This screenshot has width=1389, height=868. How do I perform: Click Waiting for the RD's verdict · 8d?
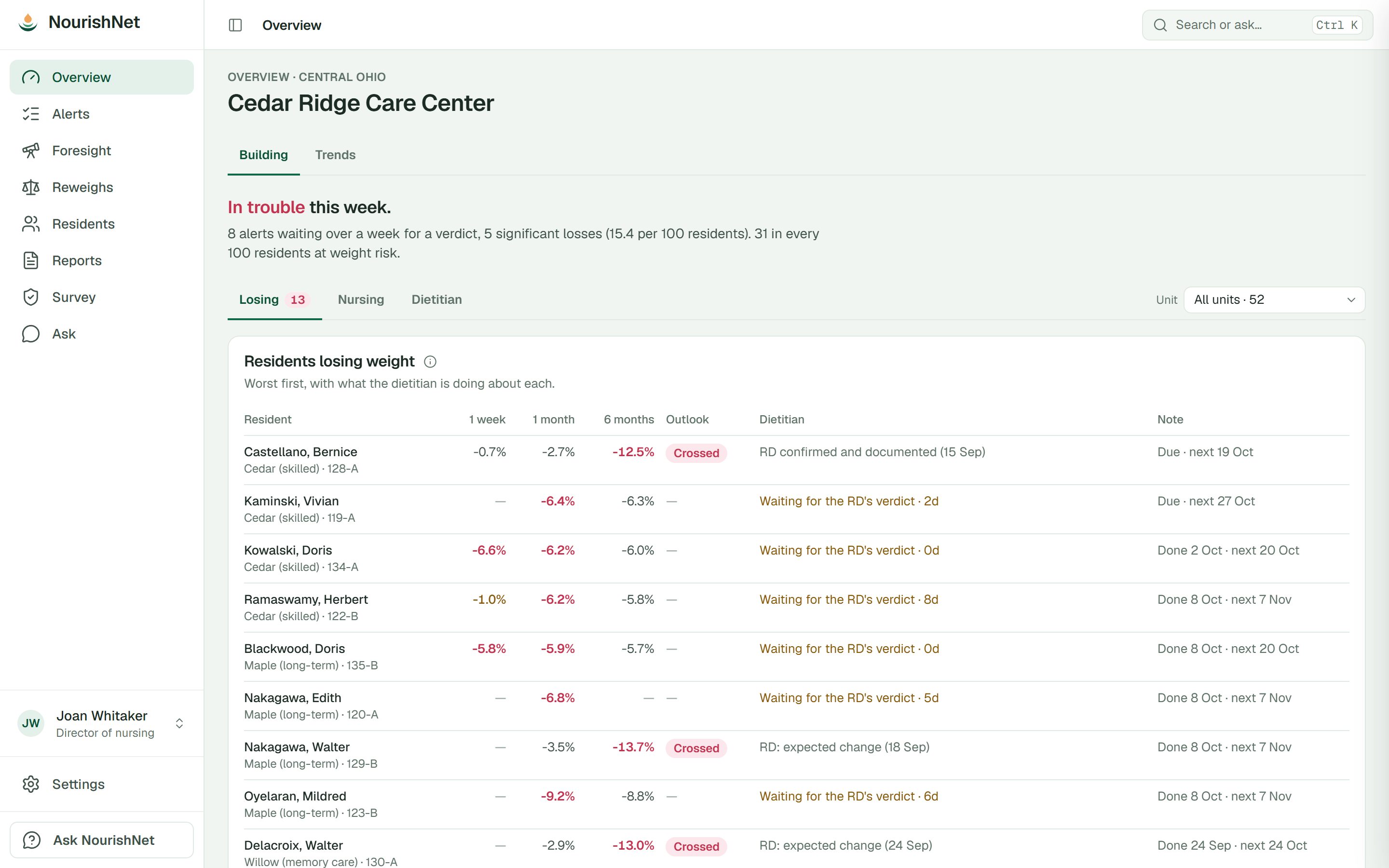click(849, 599)
